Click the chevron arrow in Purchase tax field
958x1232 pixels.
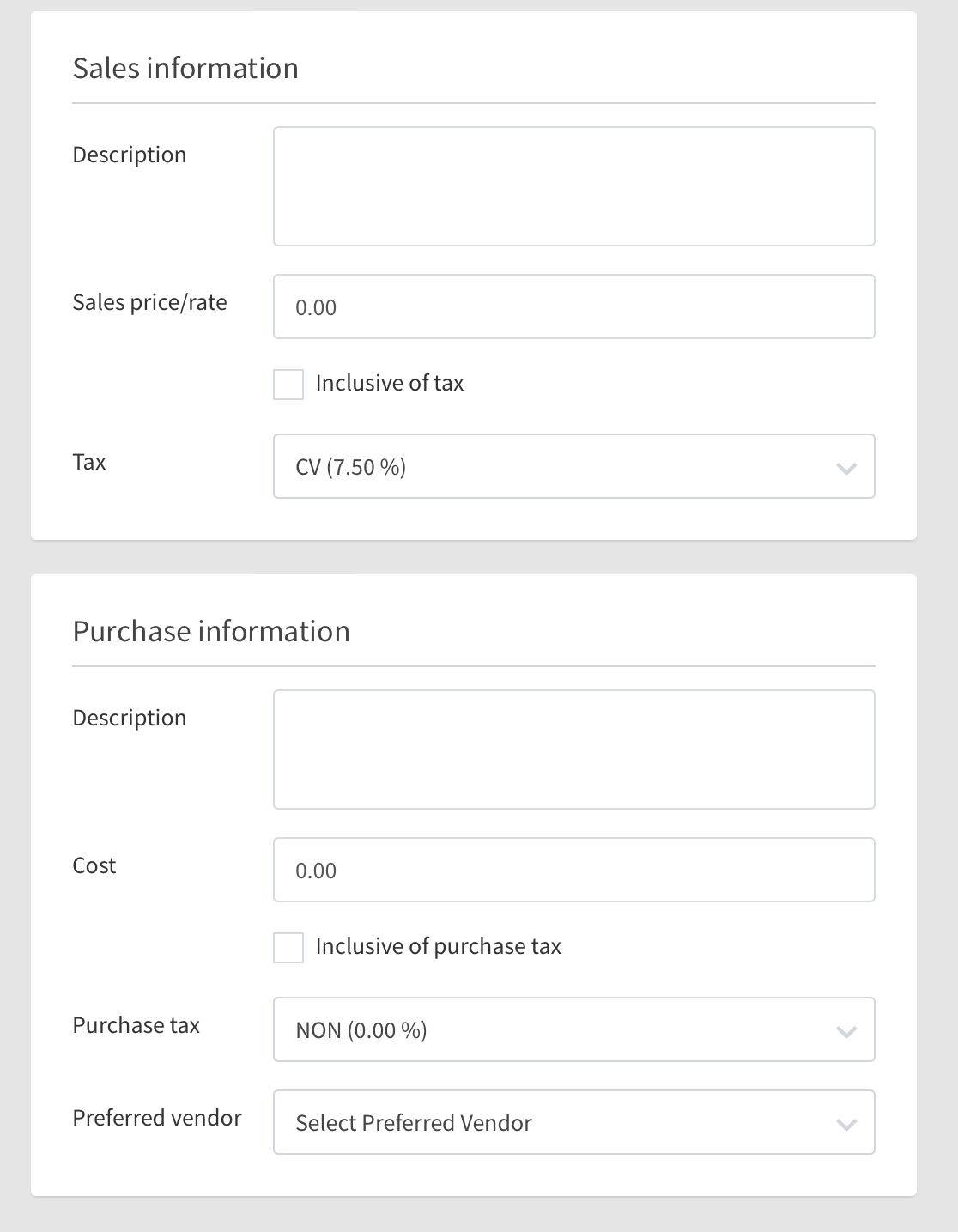(x=846, y=1031)
